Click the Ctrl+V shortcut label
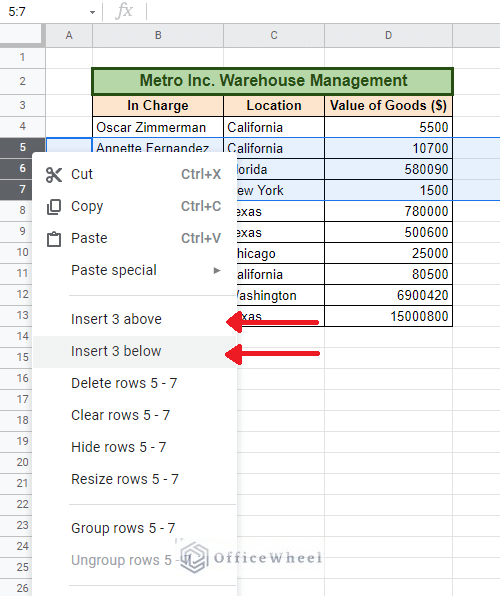The image size is (500, 596). coord(201,238)
